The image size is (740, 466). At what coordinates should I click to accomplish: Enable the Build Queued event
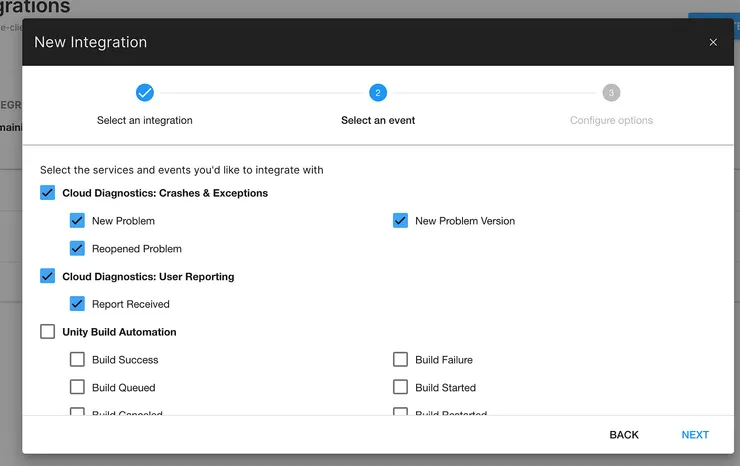[x=77, y=387]
